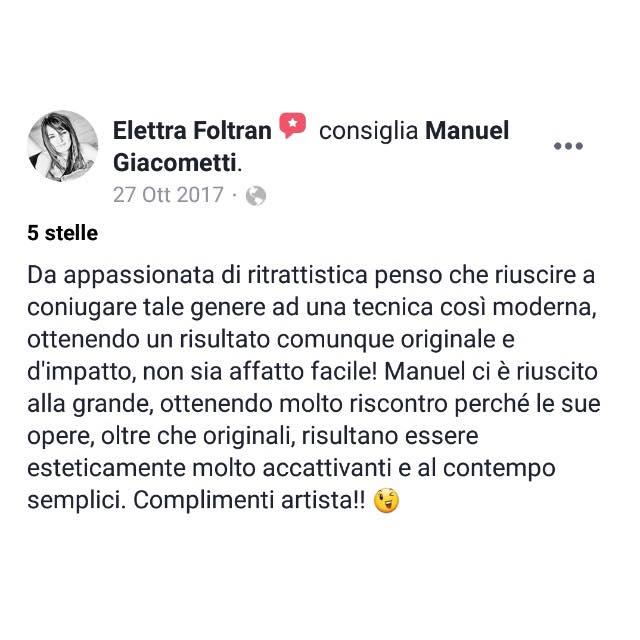The height and width of the screenshot is (640, 640).
Task: Click the 5 stelle rating label
Action: pyautogui.click(x=62, y=233)
